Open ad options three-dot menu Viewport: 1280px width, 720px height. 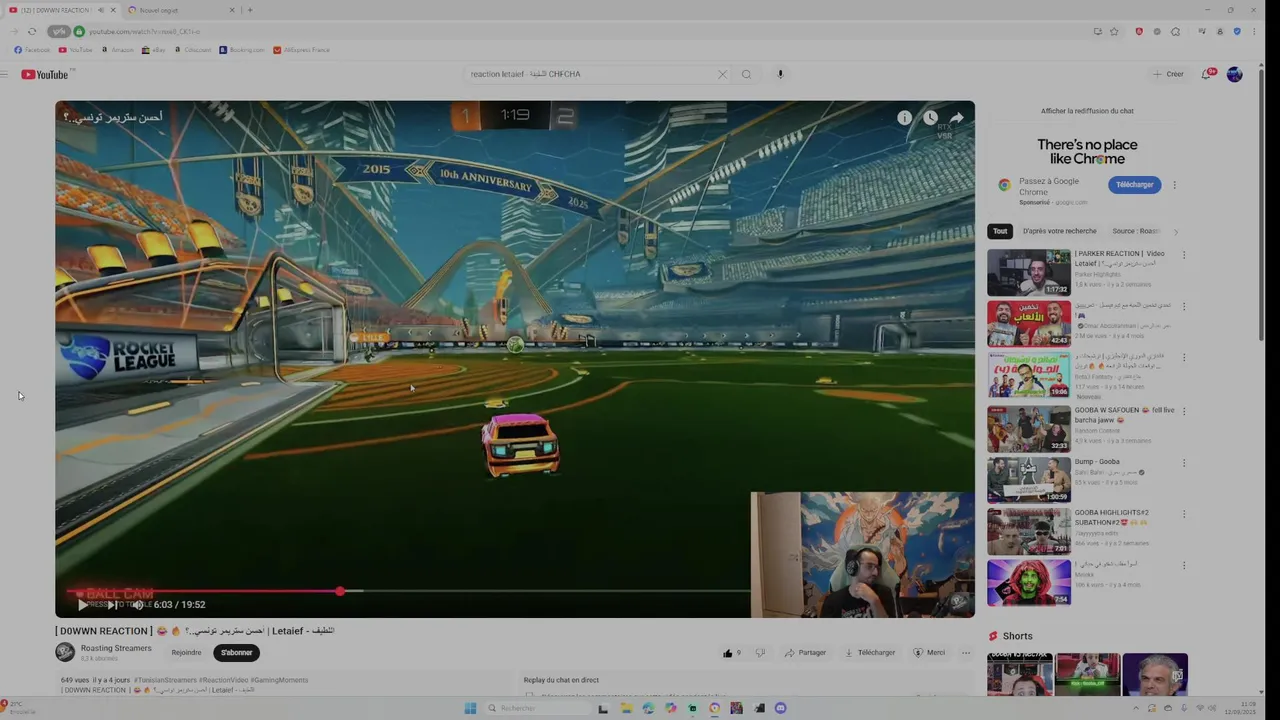click(1174, 185)
